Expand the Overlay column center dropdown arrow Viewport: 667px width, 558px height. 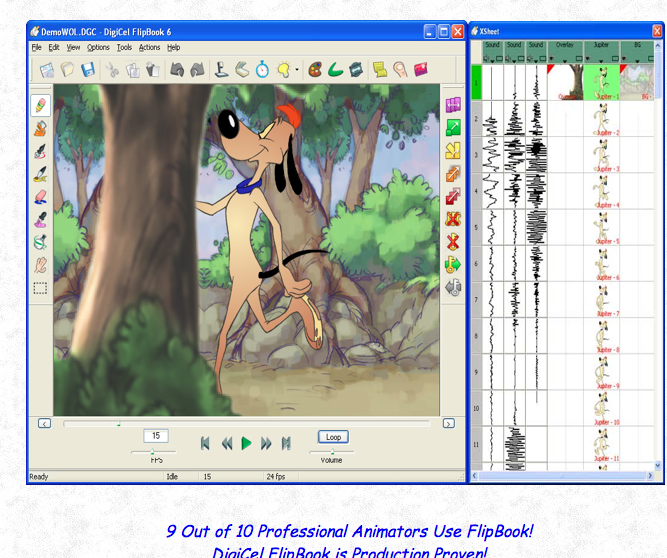(x=565, y=61)
